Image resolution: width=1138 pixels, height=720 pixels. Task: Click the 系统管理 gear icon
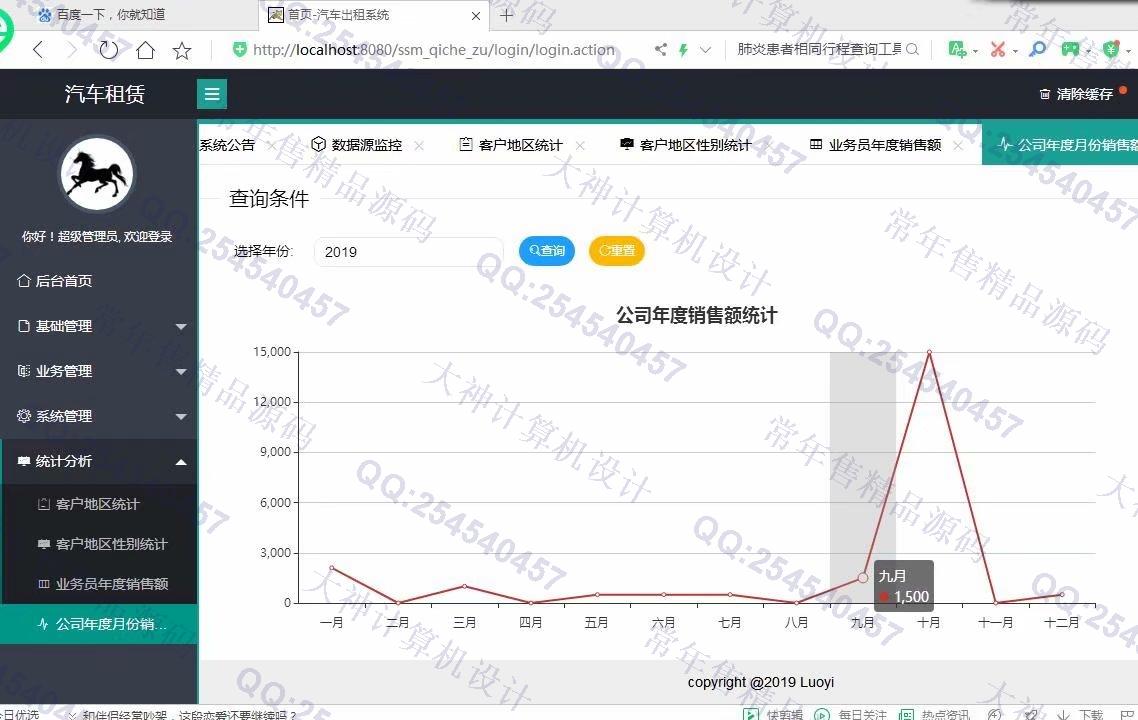23,416
